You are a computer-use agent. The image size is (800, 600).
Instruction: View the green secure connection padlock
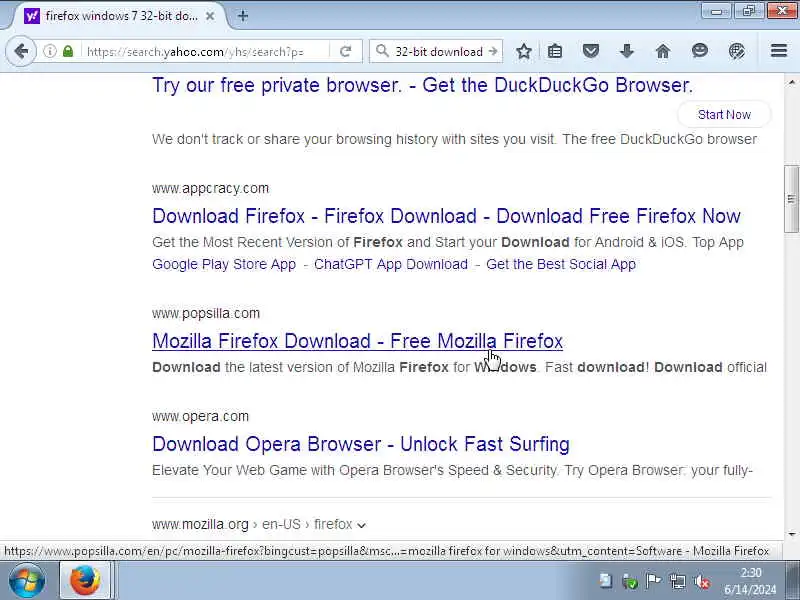pyautogui.click(x=68, y=51)
